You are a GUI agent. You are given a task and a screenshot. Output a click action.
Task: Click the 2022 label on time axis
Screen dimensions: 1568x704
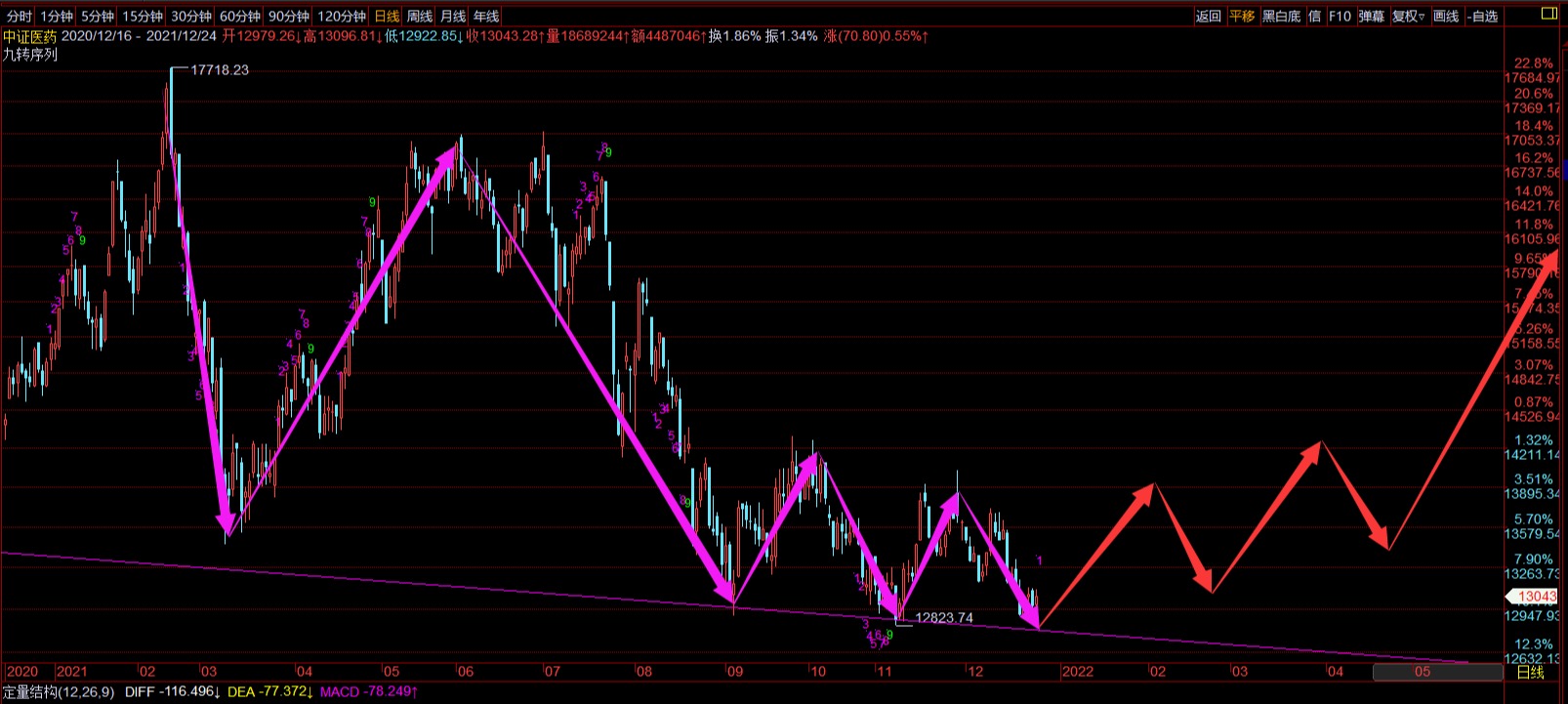click(x=1078, y=672)
